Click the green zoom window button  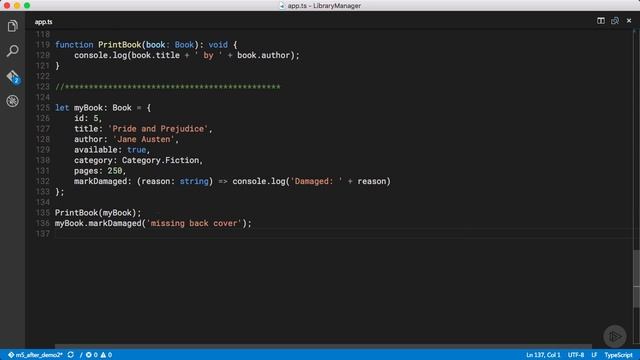point(27,6)
